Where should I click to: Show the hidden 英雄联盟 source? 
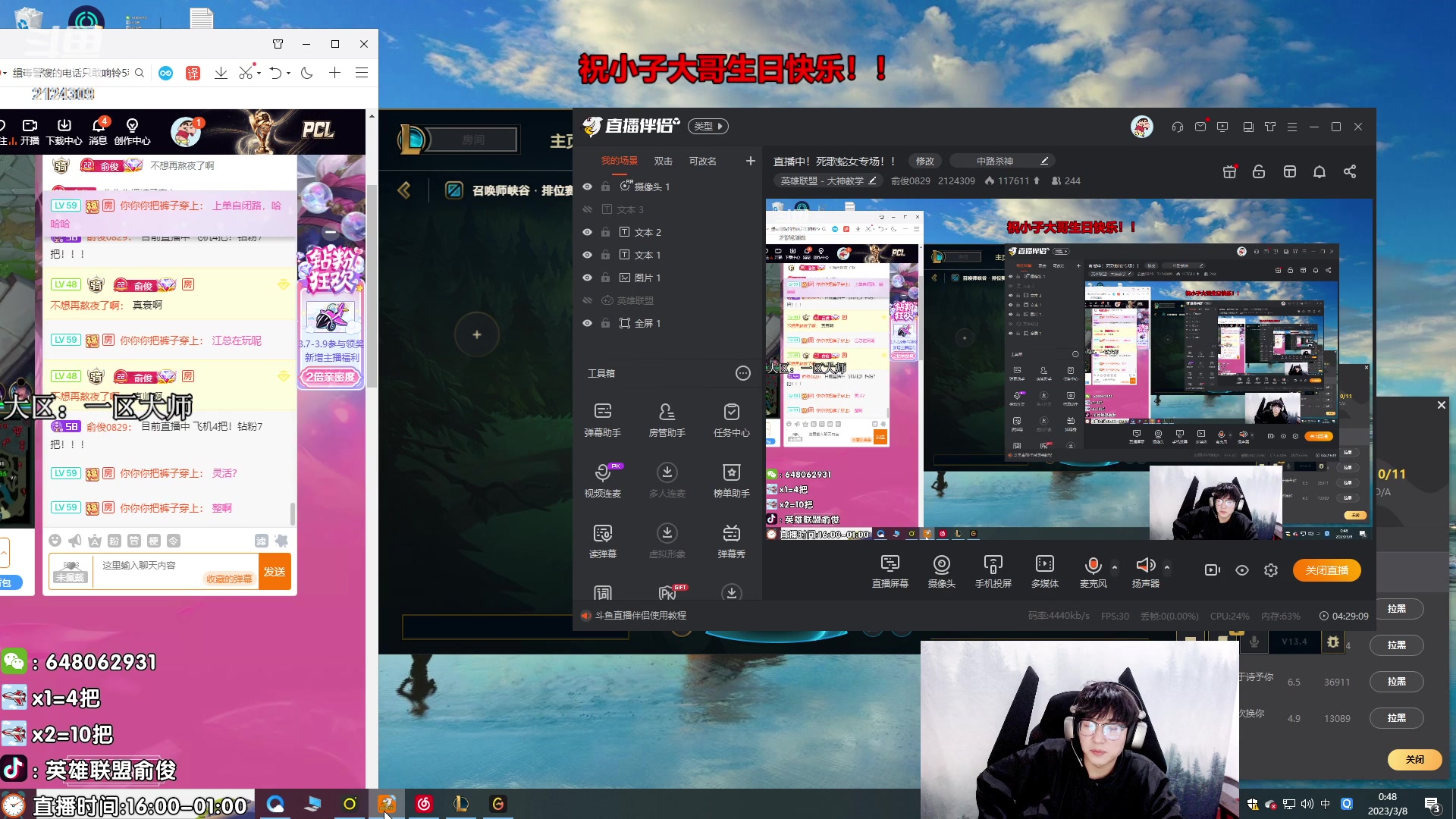587,300
